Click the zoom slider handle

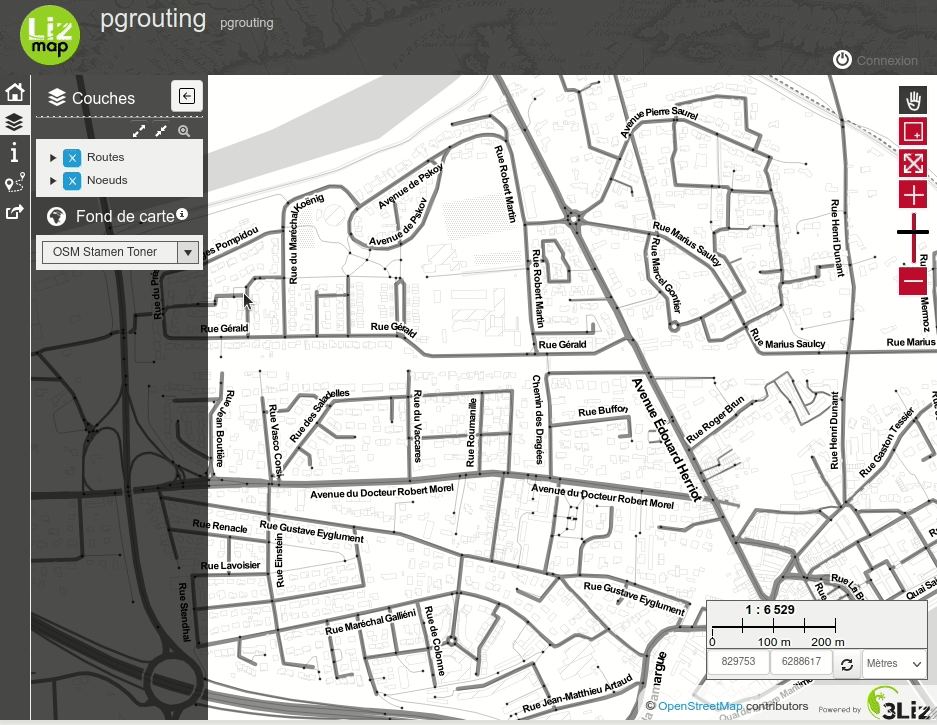click(912, 232)
